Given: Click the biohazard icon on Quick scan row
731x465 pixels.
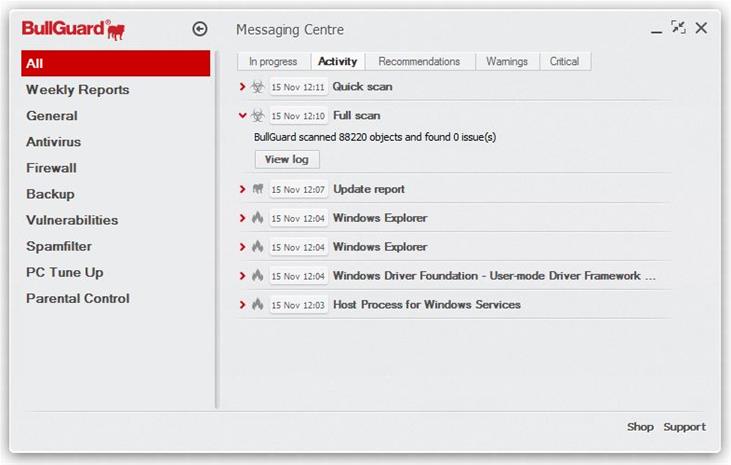Looking at the screenshot, I should (x=258, y=87).
